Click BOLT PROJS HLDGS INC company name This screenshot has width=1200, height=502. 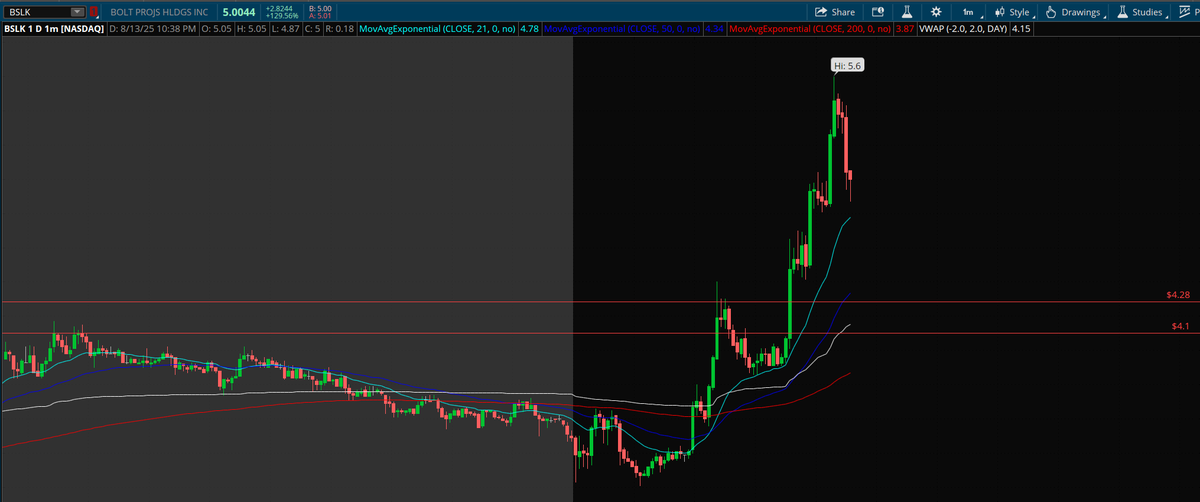160,12
